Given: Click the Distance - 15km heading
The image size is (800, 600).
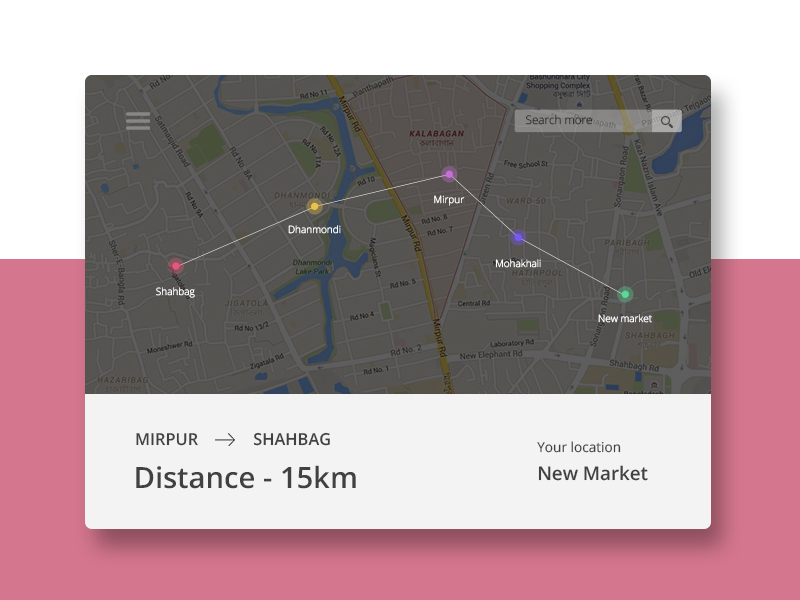Looking at the screenshot, I should pyautogui.click(x=246, y=478).
